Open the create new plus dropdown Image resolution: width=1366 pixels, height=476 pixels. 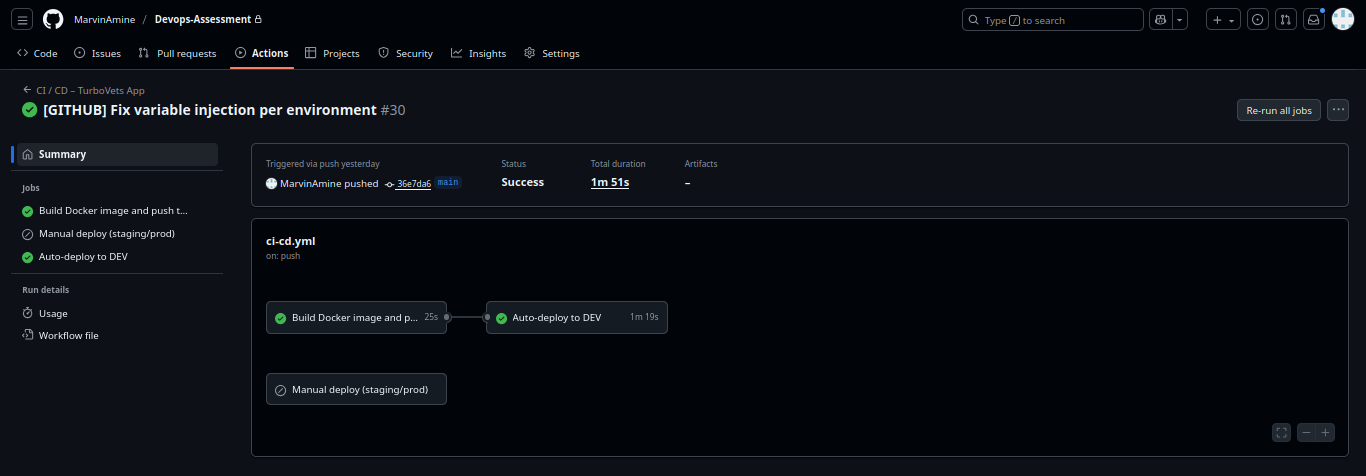[1223, 20]
